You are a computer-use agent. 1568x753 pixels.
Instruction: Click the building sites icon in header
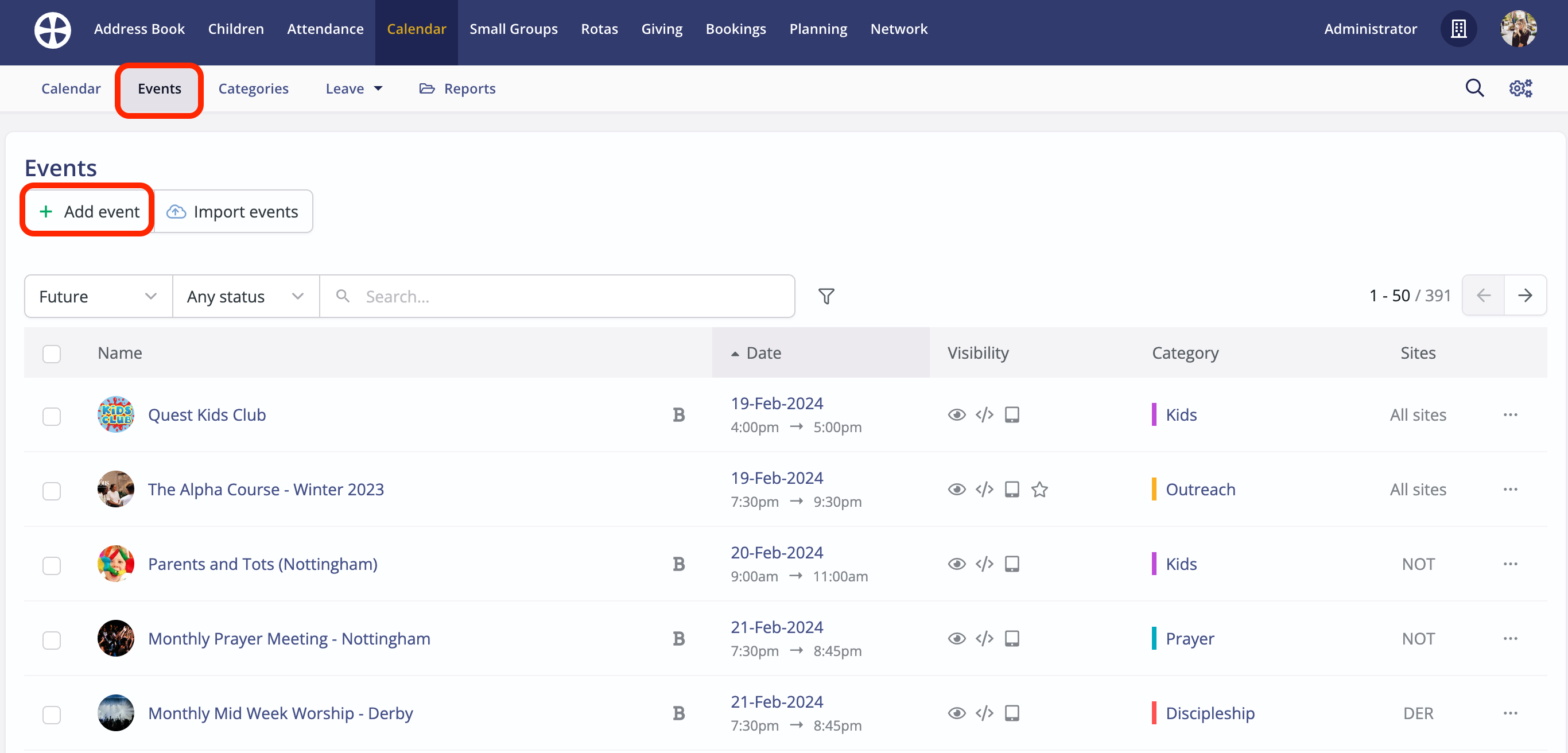pyautogui.click(x=1458, y=29)
